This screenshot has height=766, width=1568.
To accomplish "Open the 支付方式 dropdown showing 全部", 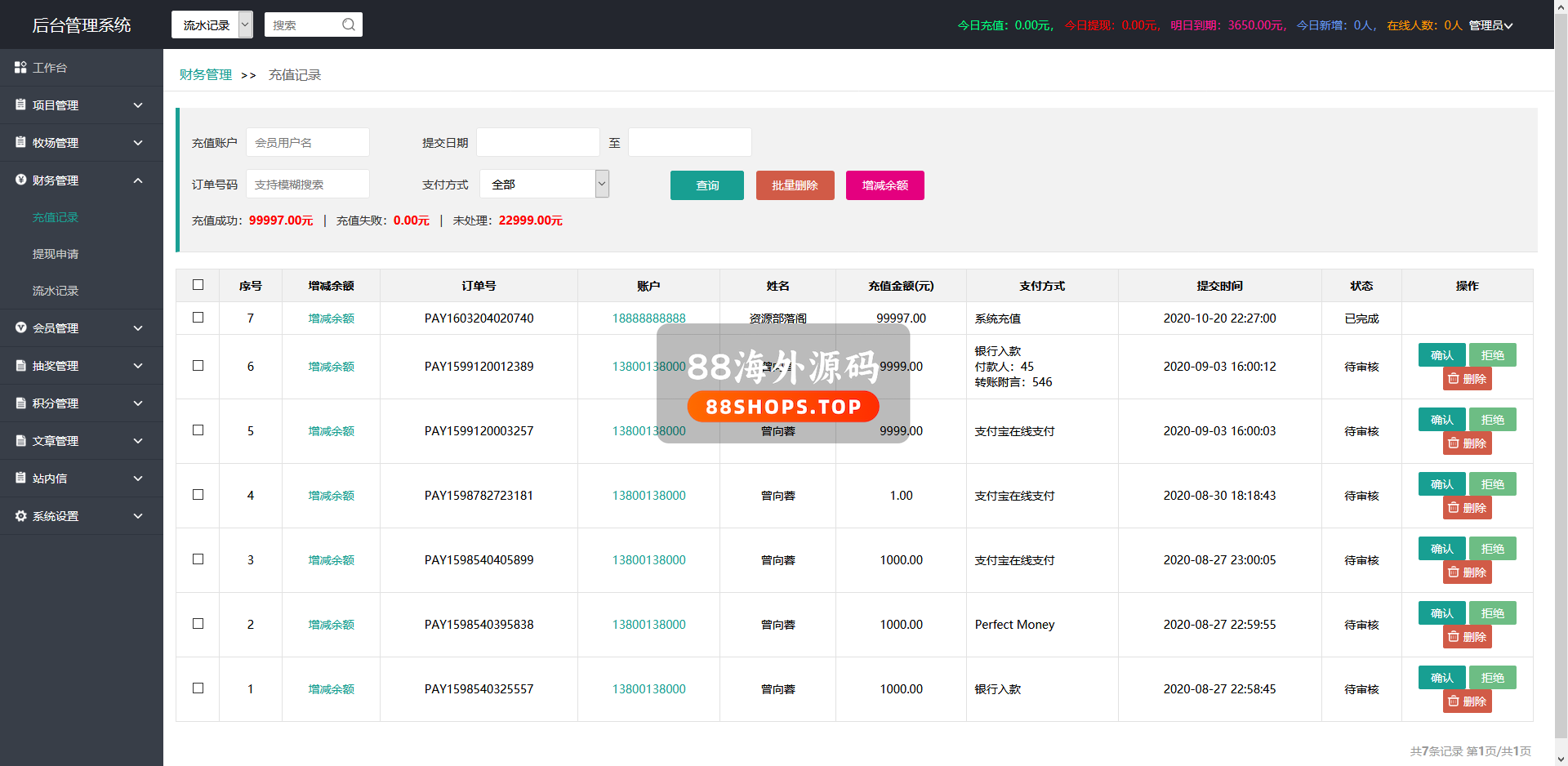I will [x=544, y=185].
